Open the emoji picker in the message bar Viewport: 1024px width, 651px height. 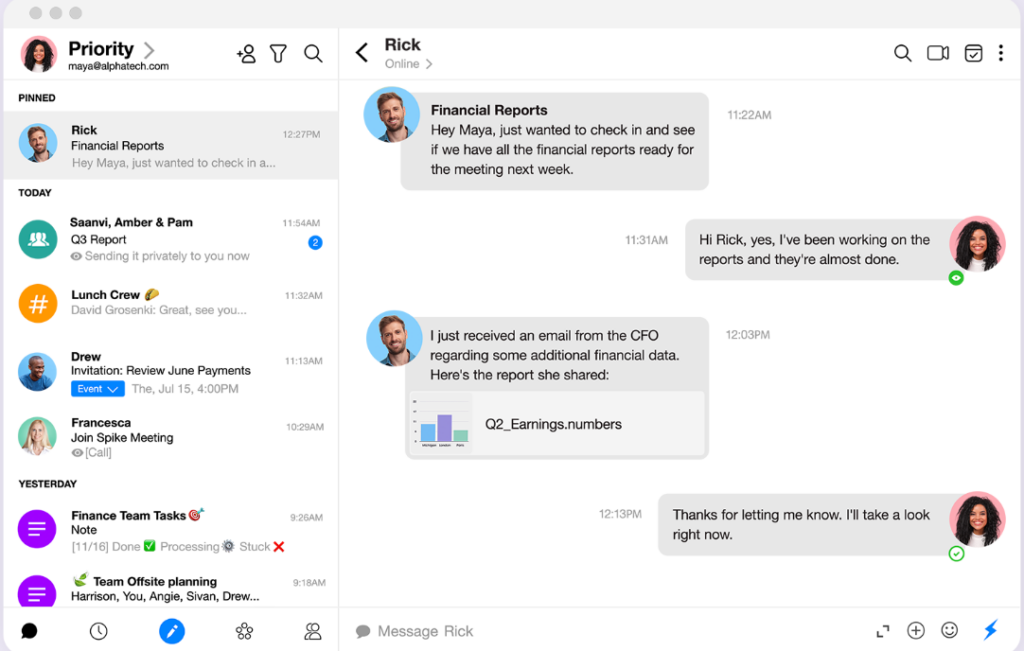point(949,631)
